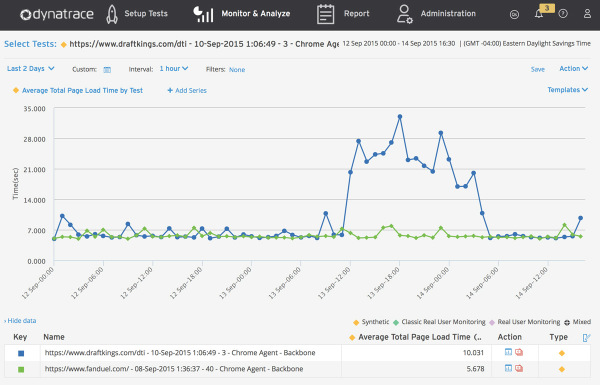Click the Save link
This screenshot has height=385, width=600.
(x=538, y=69)
